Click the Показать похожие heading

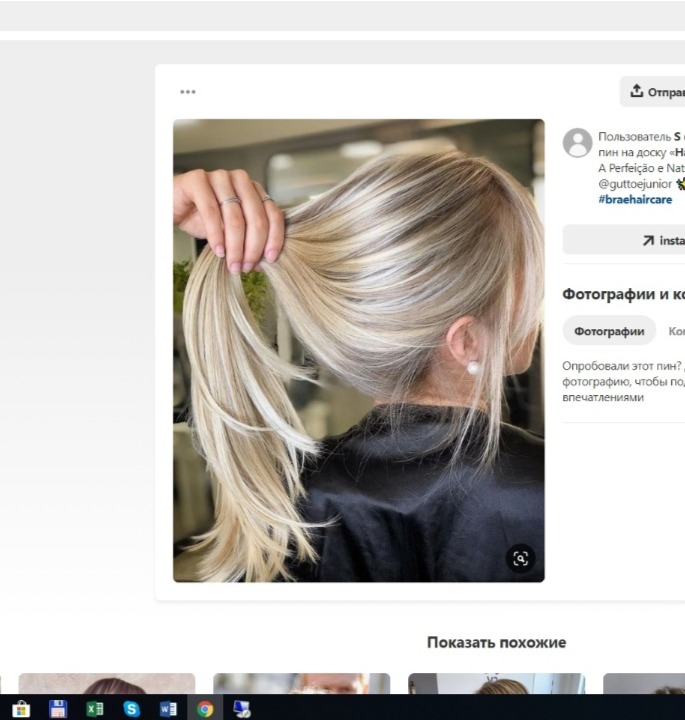point(496,642)
